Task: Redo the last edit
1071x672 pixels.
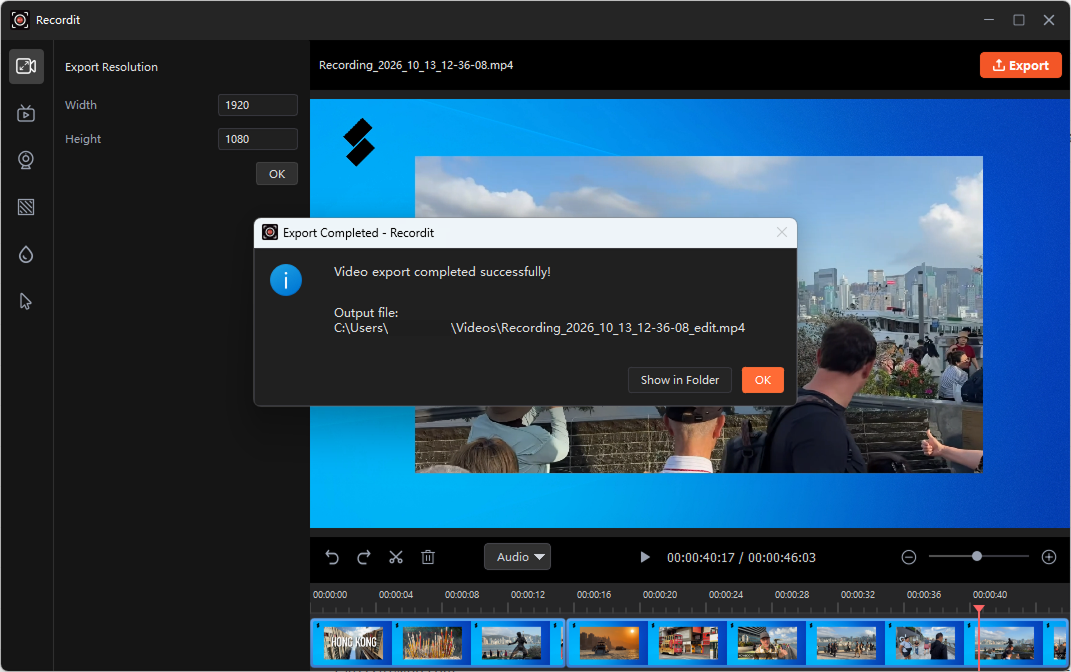Action: click(364, 557)
